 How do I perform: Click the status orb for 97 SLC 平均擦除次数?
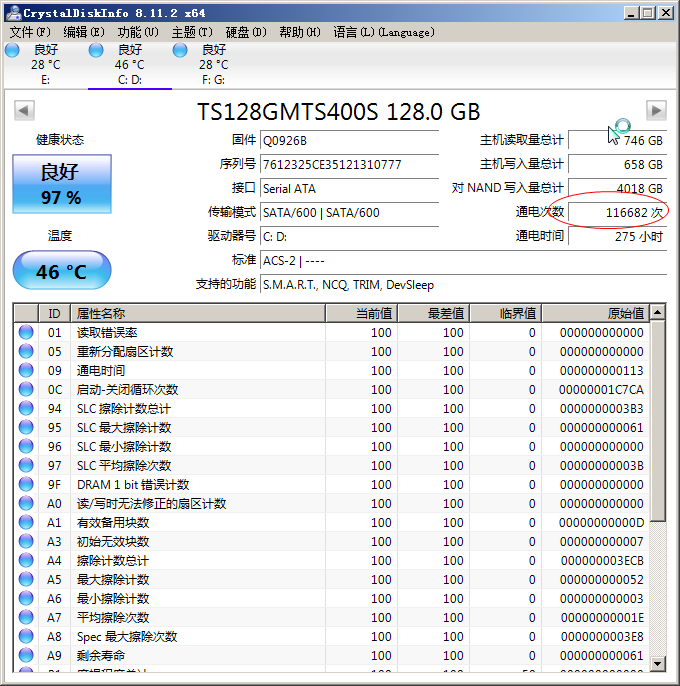26,465
